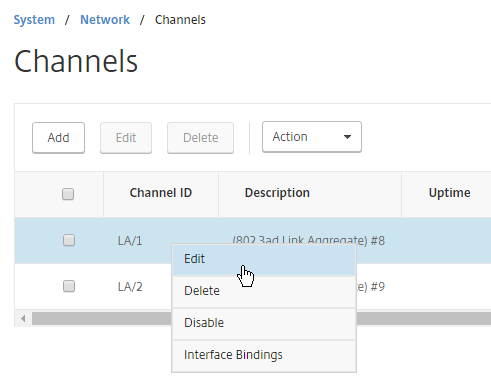The width and height of the screenshot is (491, 387).
Task: Toggle the select-all header checkbox
Action: point(68,194)
